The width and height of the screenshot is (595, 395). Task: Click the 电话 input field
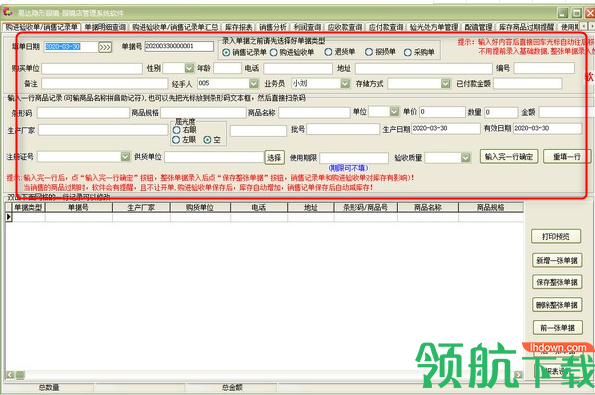(298, 68)
